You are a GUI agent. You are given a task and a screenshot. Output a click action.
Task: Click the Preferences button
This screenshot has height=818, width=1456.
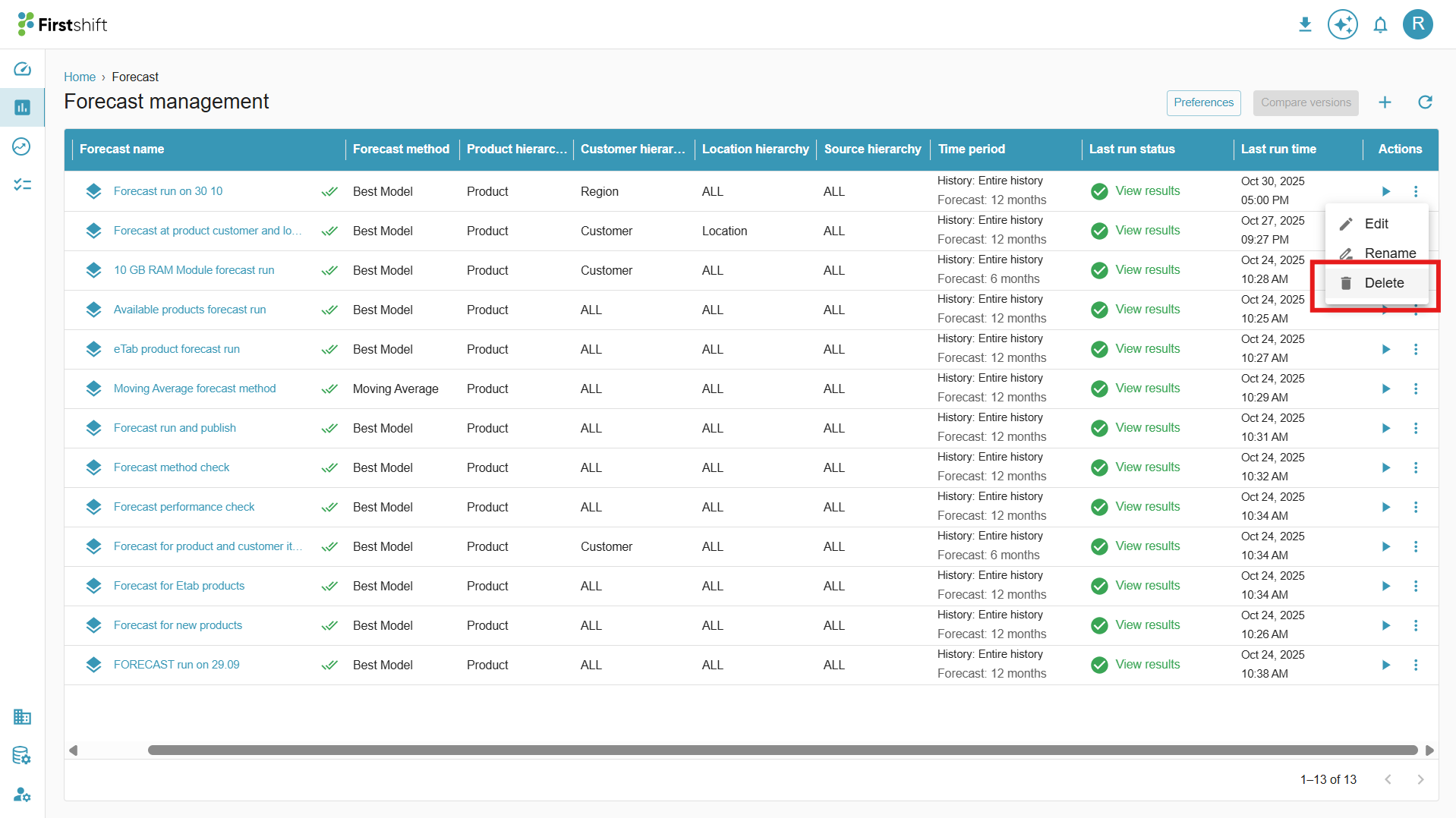(x=1203, y=102)
